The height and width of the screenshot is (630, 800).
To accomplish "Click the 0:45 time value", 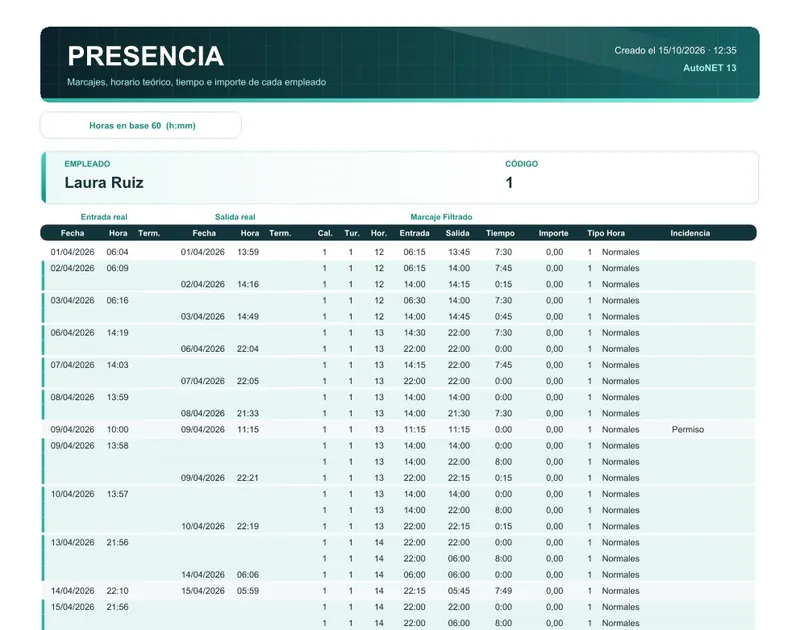I will click(x=503, y=317).
